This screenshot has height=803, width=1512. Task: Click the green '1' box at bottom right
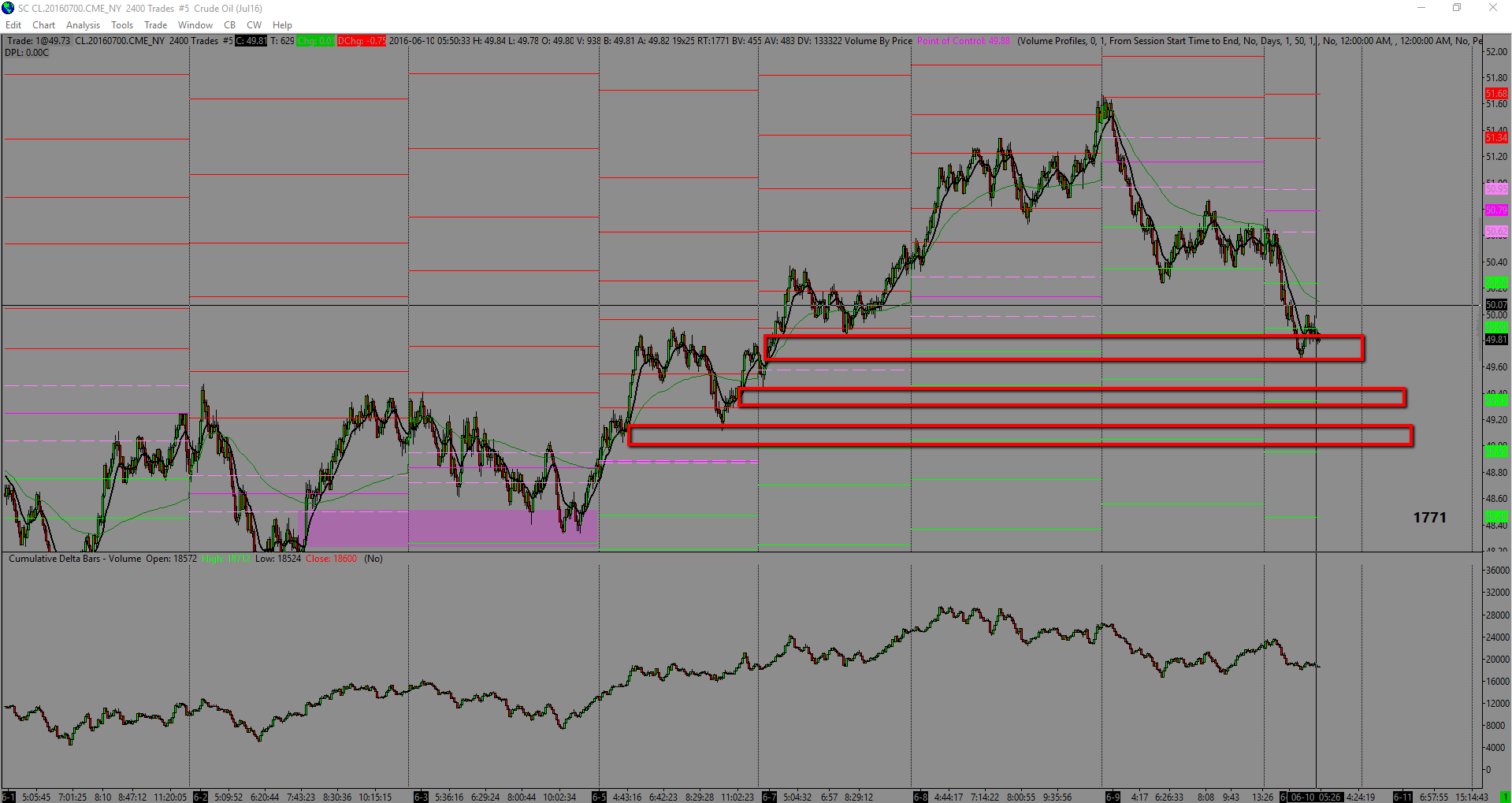1504,797
